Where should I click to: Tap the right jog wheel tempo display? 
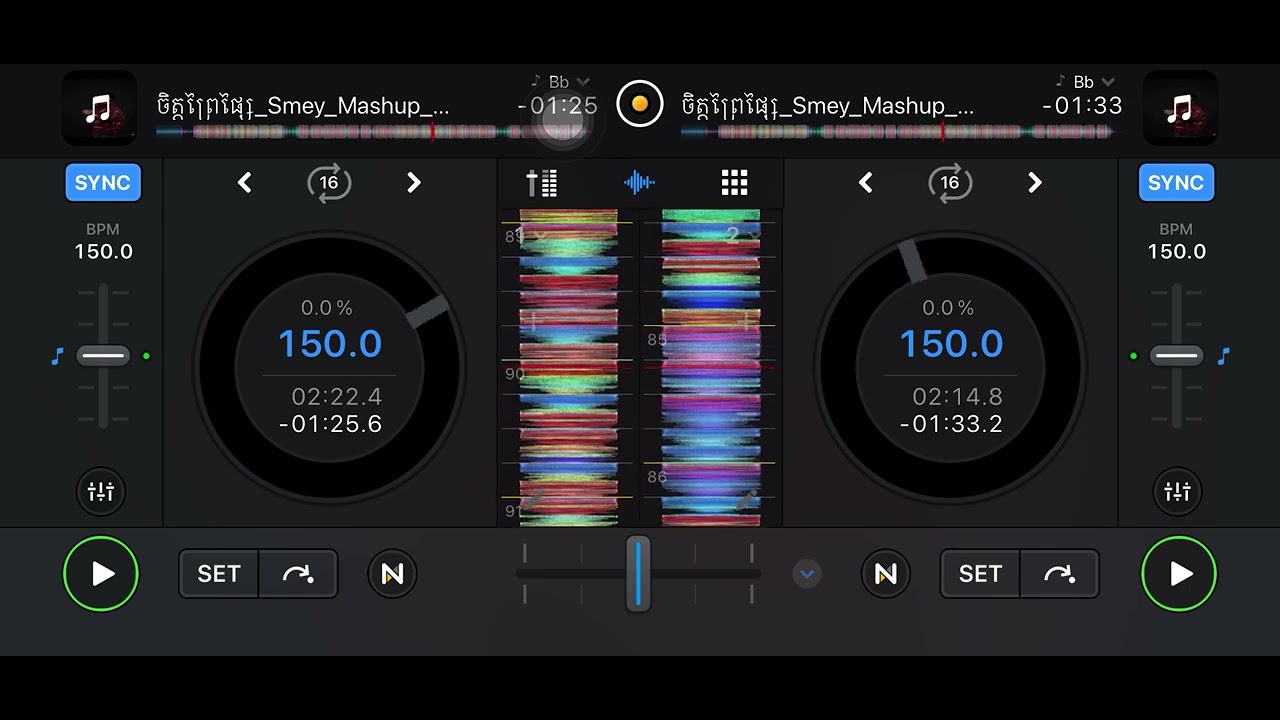coord(951,344)
